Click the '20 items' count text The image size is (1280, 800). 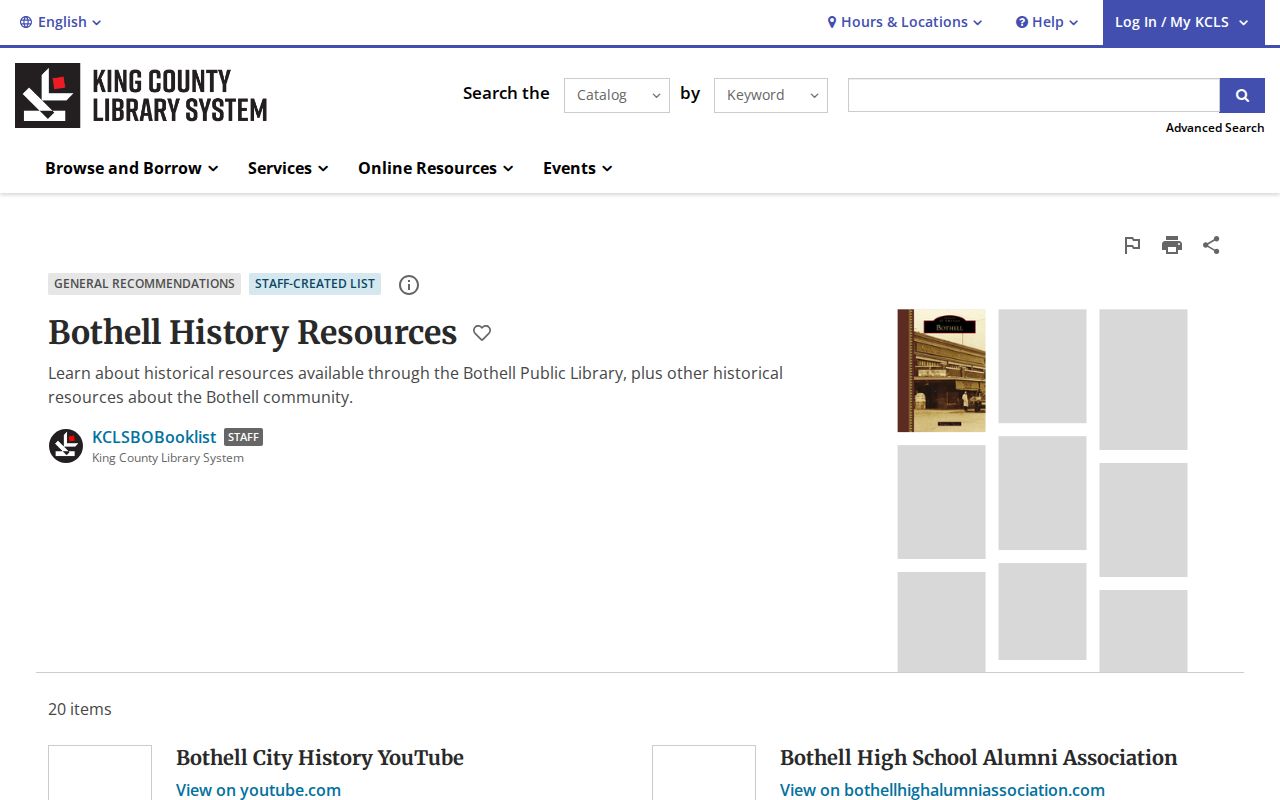point(80,709)
